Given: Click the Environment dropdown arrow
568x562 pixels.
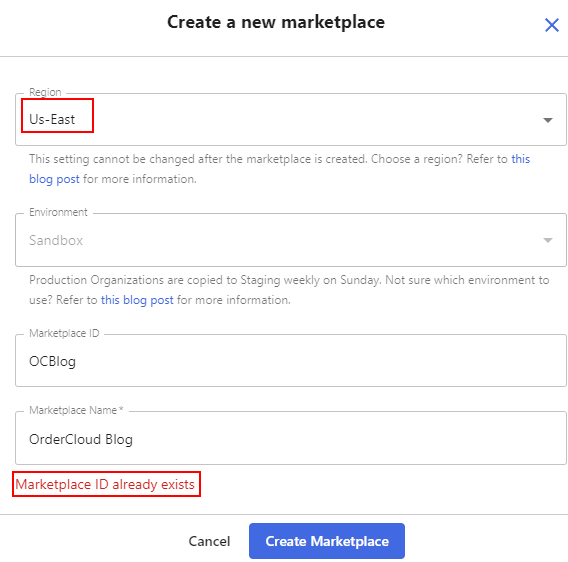Looking at the screenshot, I should point(548,240).
